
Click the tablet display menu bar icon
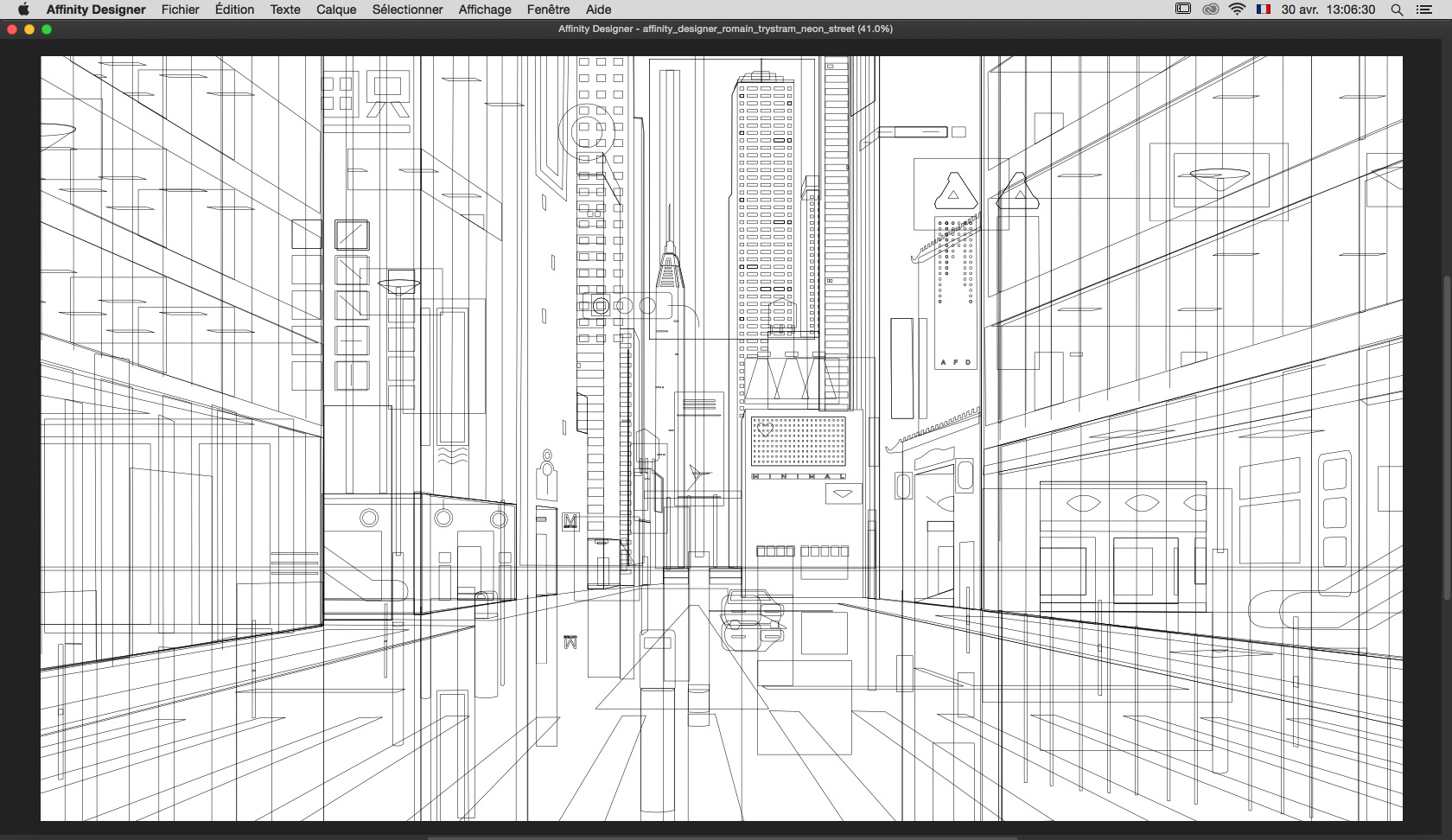[1183, 10]
